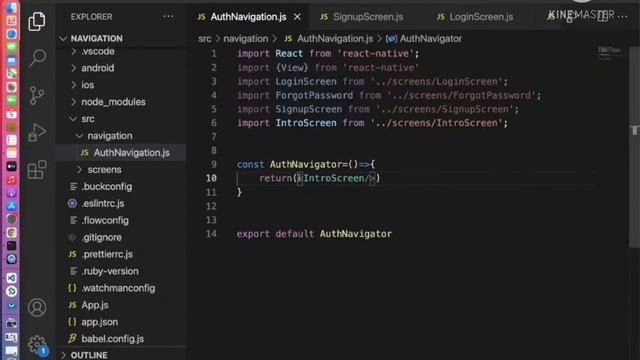Click the {View} import on line 2
This screenshot has height=360, width=640.
(x=328, y=68)
